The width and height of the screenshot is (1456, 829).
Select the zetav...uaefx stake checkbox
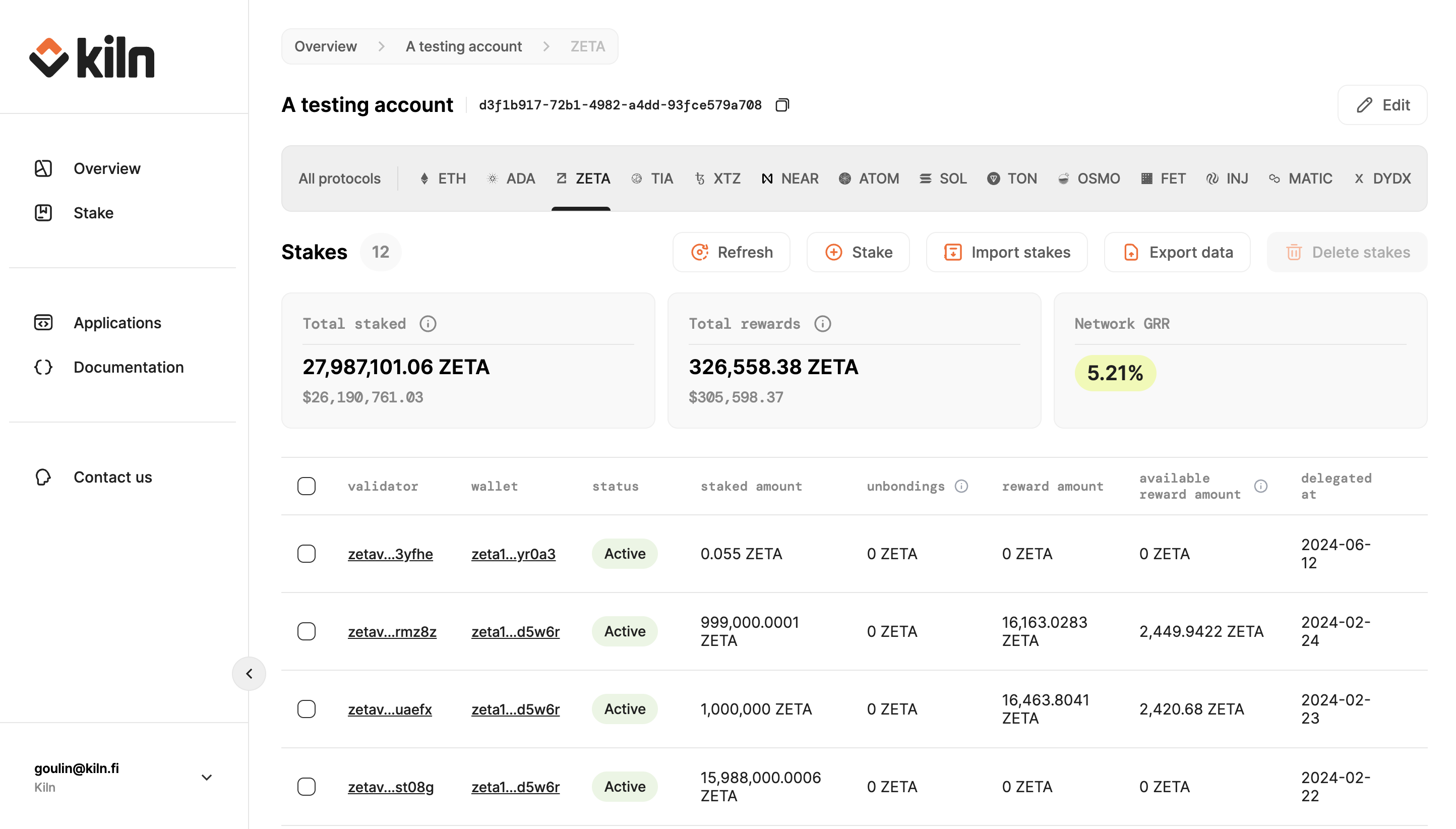[x=306, y=709]
